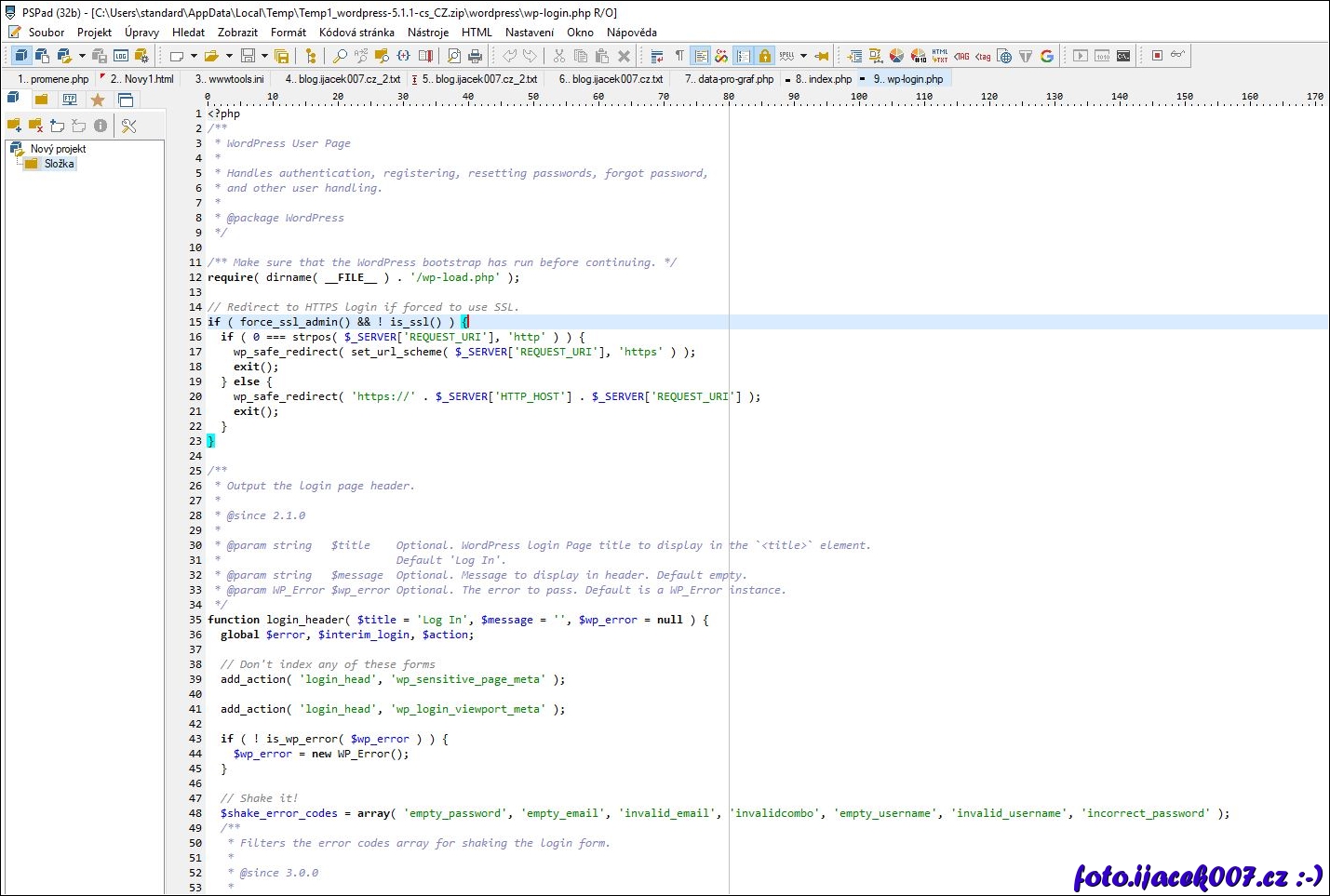Click the add folder to project icon
The width and height of the screenshot is (1330, 896).
[14, 126]
